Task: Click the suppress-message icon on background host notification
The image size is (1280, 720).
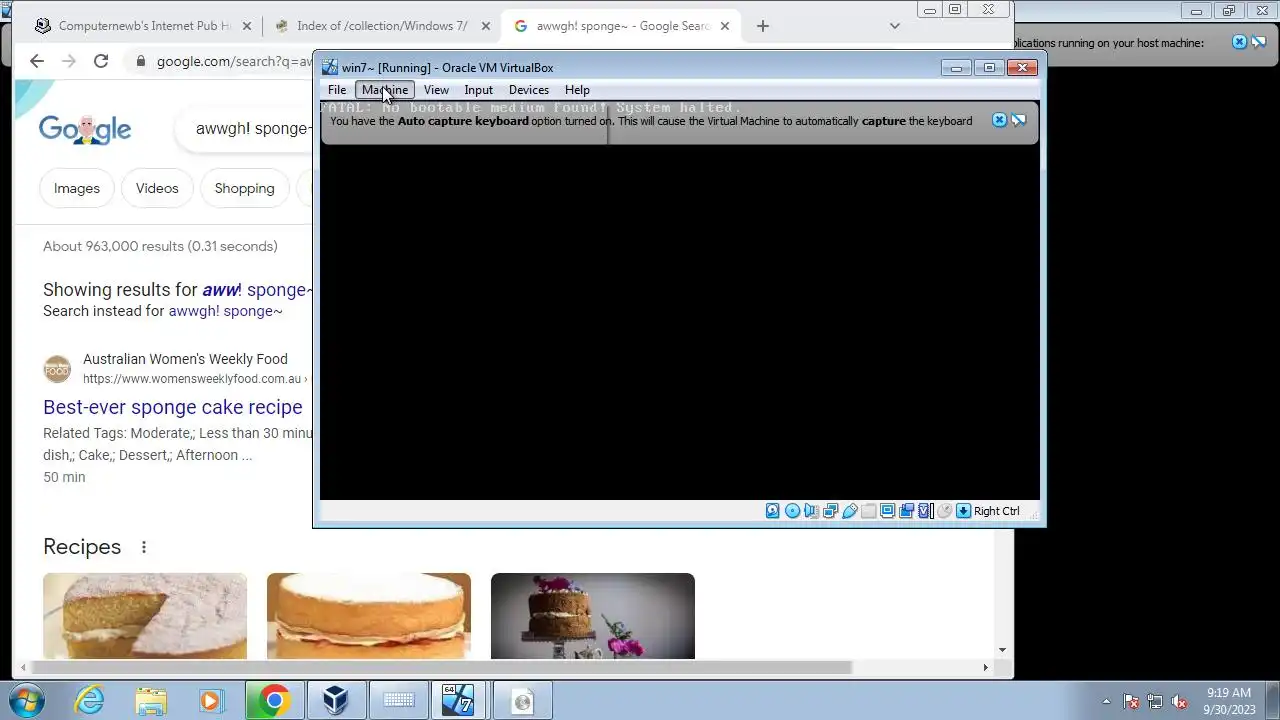Action: point(1258,42)
